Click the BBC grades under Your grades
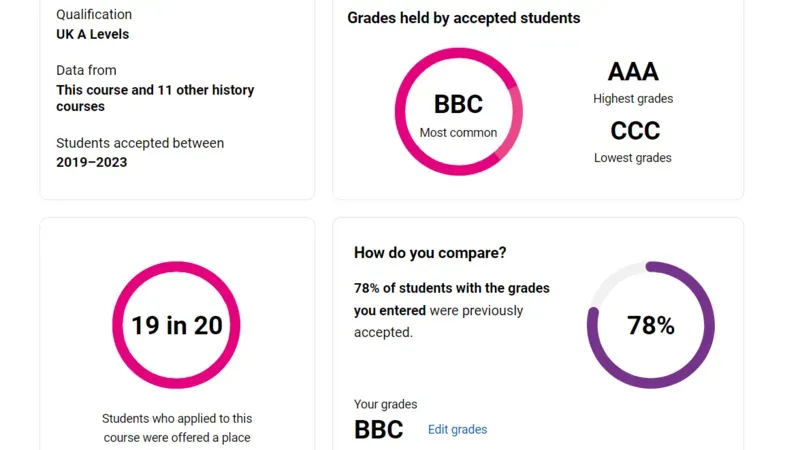 point(379,430)
